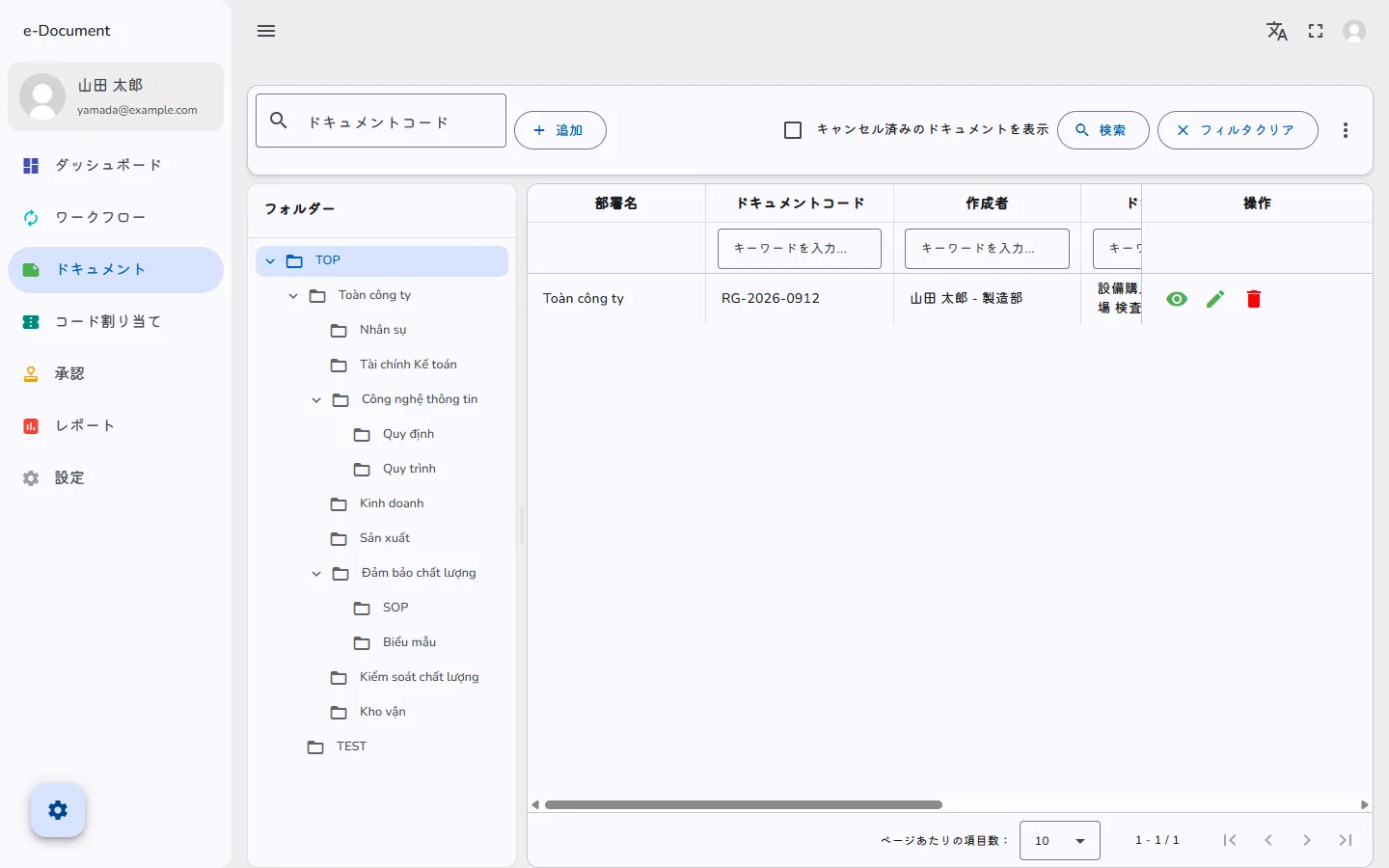Image resolution: width=1389 pixels, height=868 pixels.
Task: Select Quy định folder
Action: 408,434
